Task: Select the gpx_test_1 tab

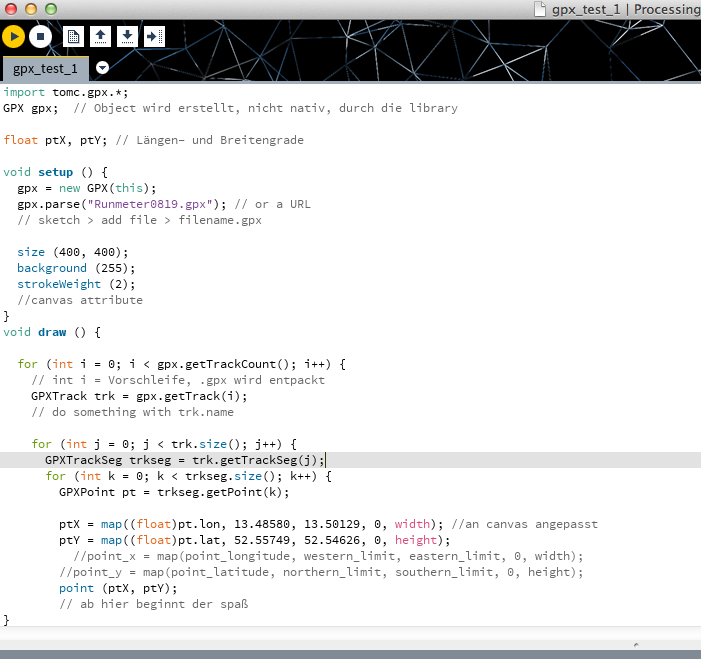Action: pyautogui.click(x=45, y=68)
